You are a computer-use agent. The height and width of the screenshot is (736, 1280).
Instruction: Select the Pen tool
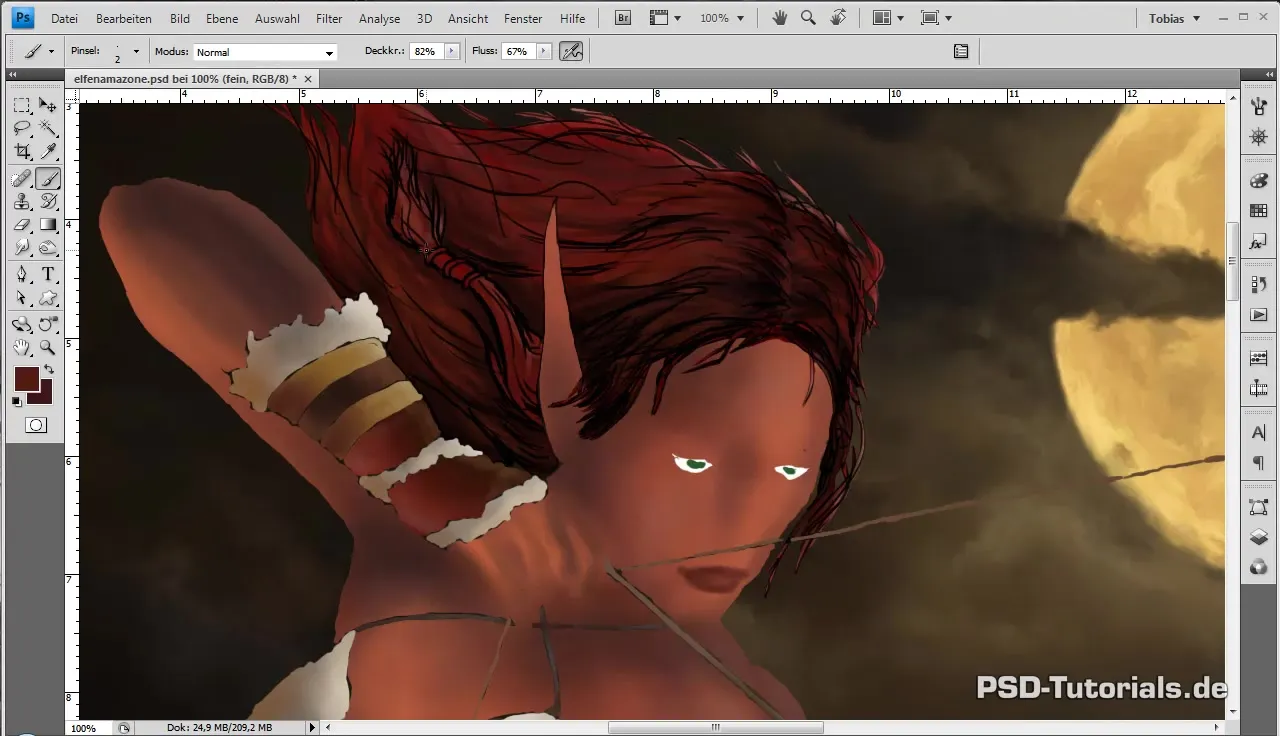pos(21,274)
